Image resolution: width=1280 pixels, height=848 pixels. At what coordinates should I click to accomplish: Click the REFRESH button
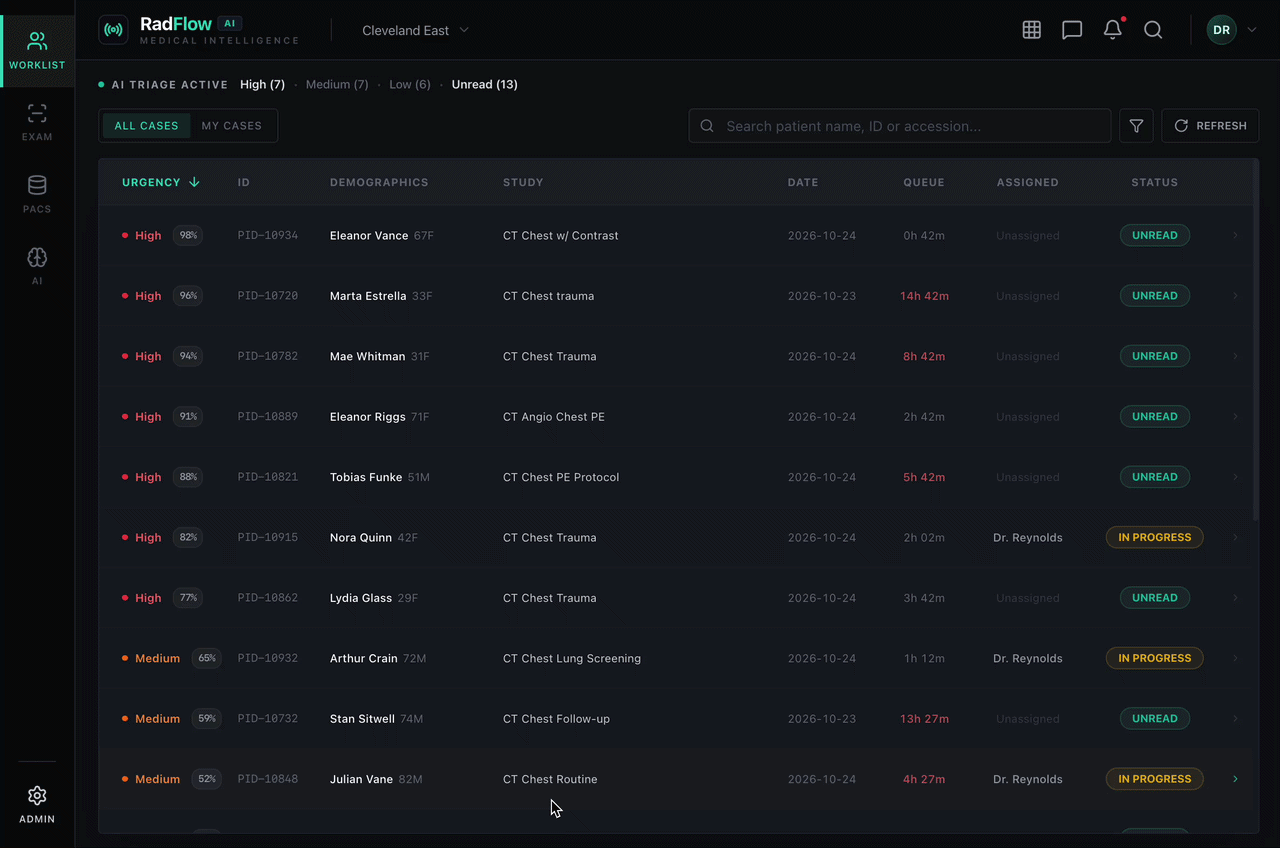pyautogui.click(x=1210, y=126)
